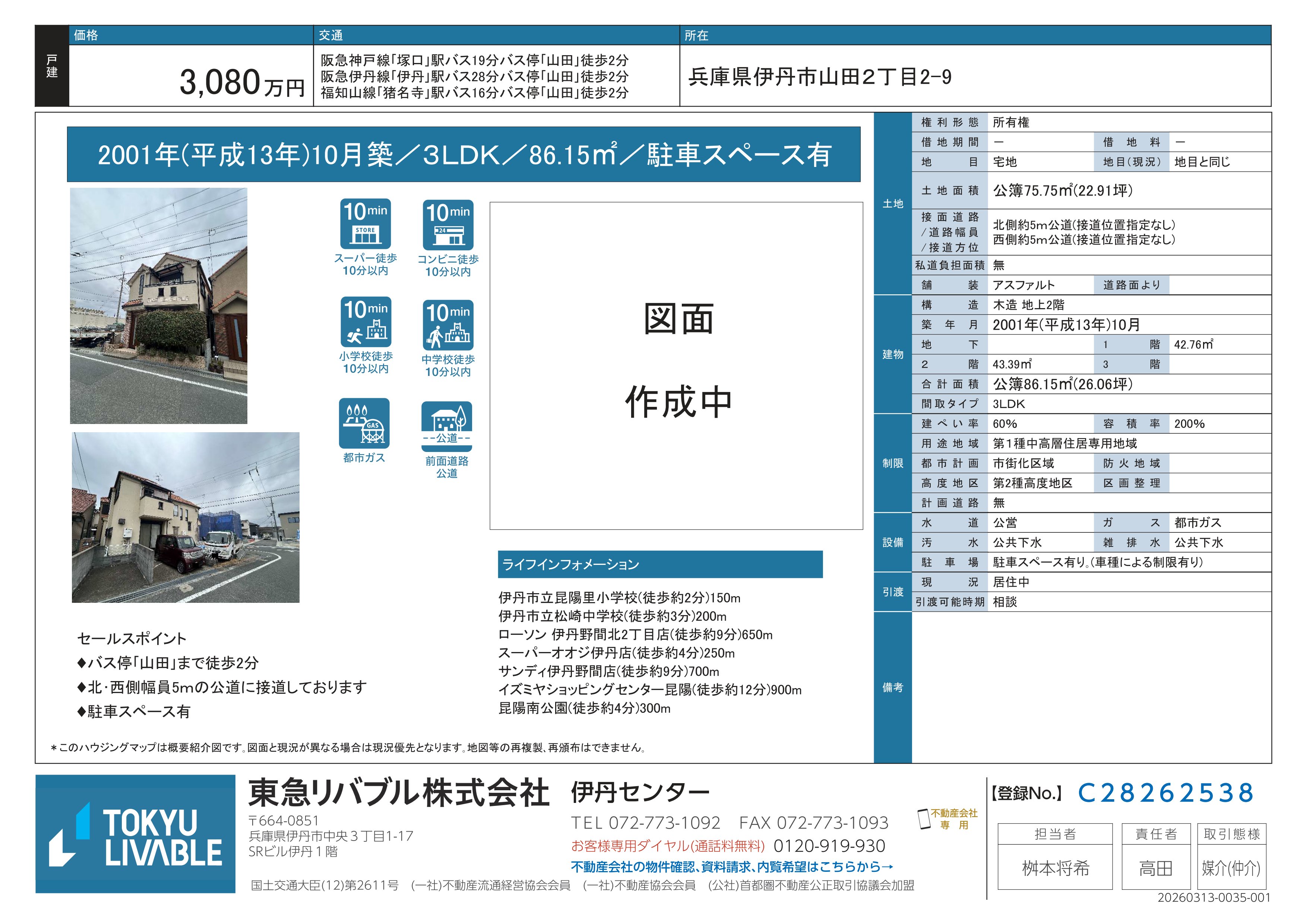Open the upper house exterior photo
The image size is (1307, 924).
[x=158, y=305]
